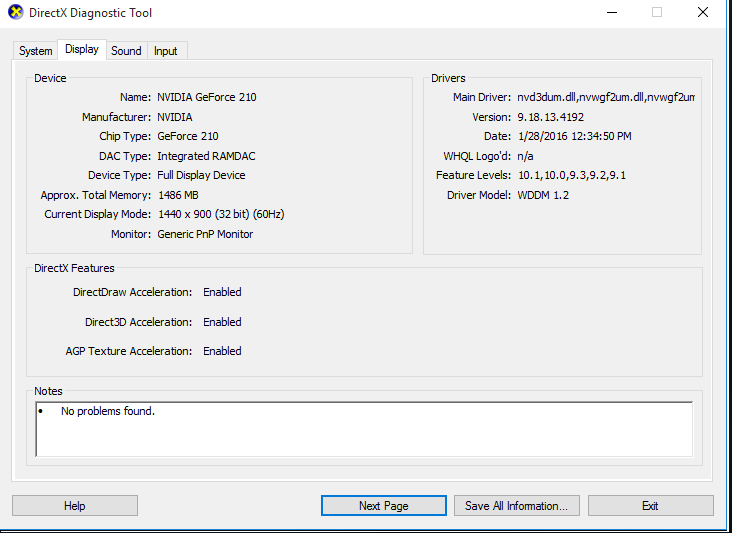Screen dimensions: 732x533
Task: Click the 'DirectX Diagnostic Tool' window title
Action: point(91,13)
